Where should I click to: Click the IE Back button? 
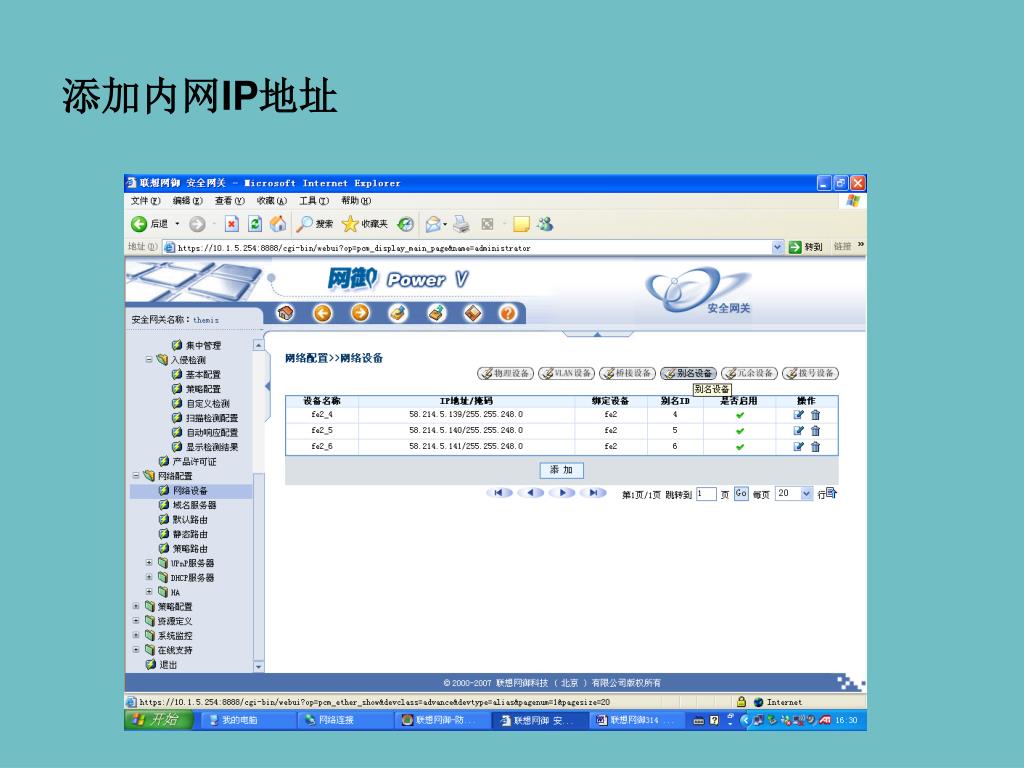pyautogui.click(x=150, y=224)
